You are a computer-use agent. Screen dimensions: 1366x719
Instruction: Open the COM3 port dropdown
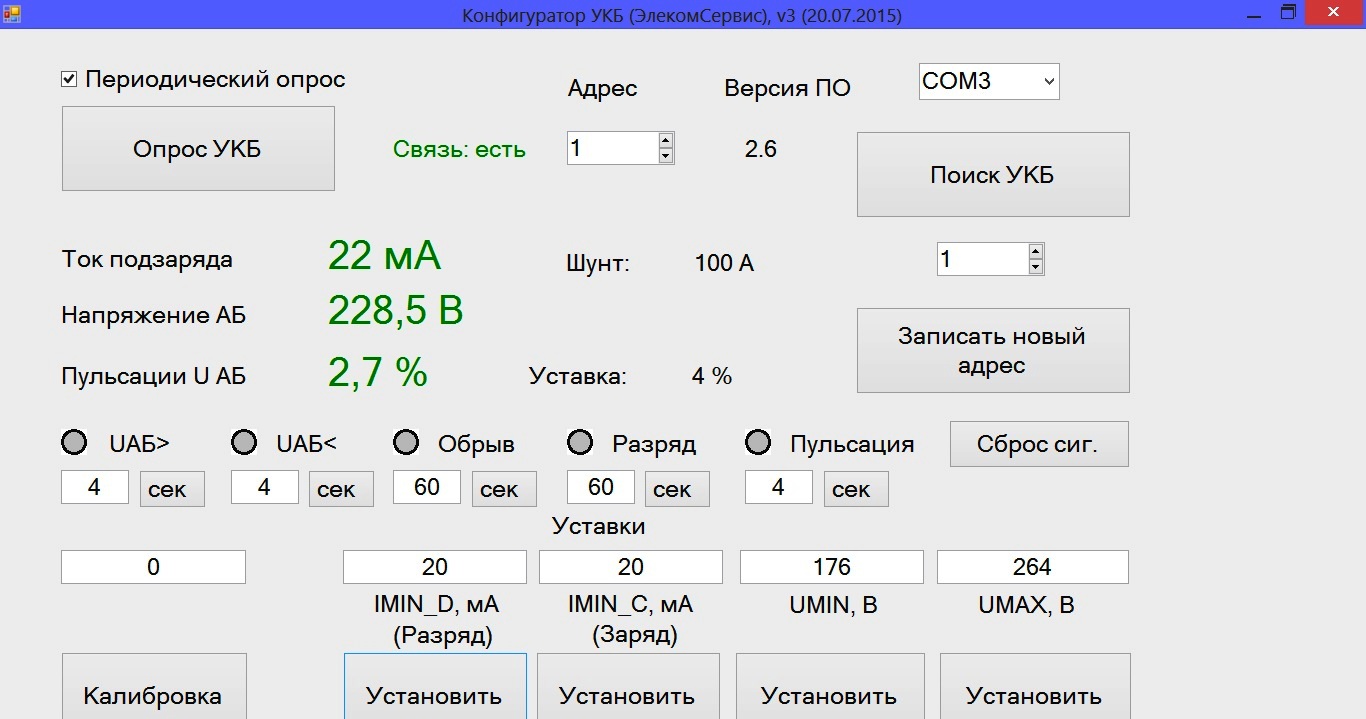pos(988,82)
